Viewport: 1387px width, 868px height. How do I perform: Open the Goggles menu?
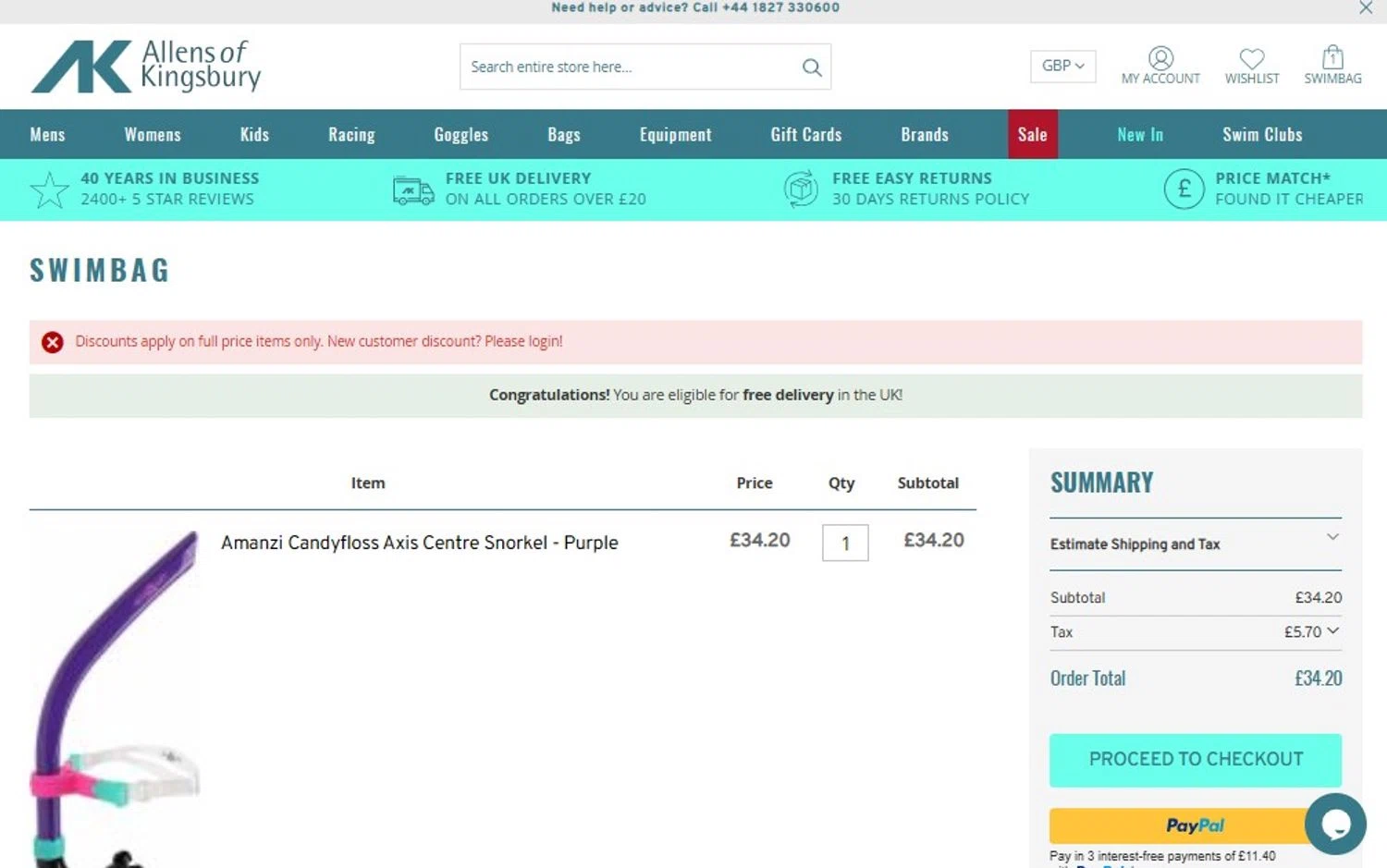pyautogui.click(x=461, y=135)
